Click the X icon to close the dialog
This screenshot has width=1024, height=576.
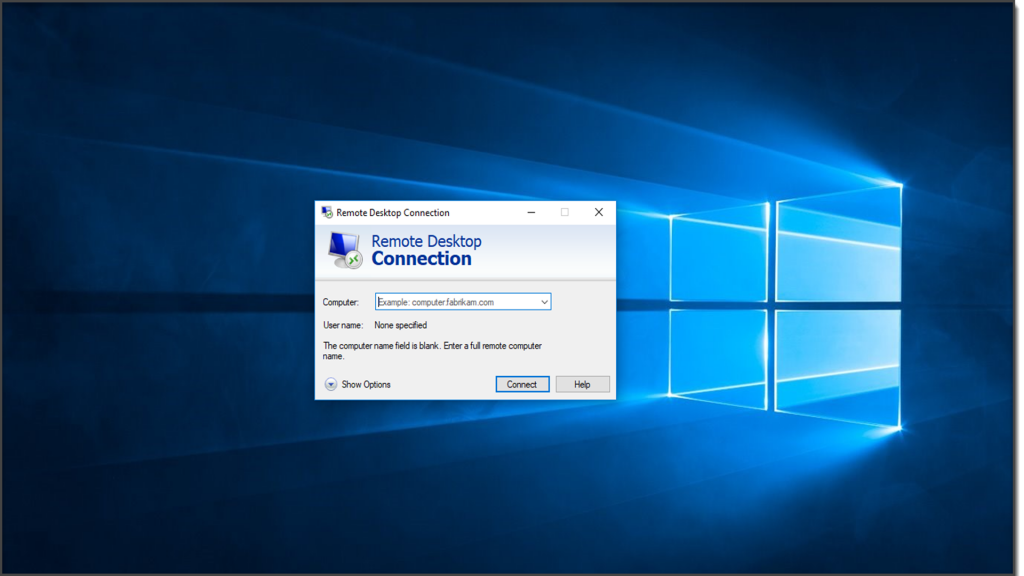click(x=598, y=212)
